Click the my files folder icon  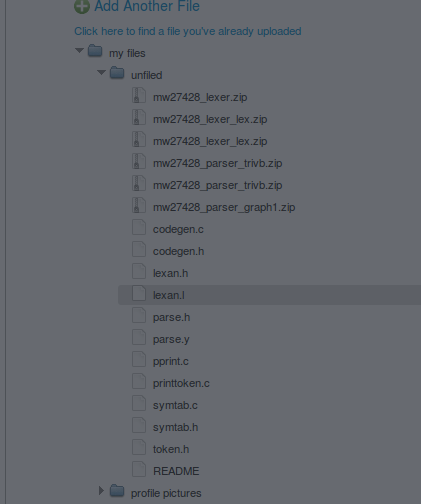point(95,51)
